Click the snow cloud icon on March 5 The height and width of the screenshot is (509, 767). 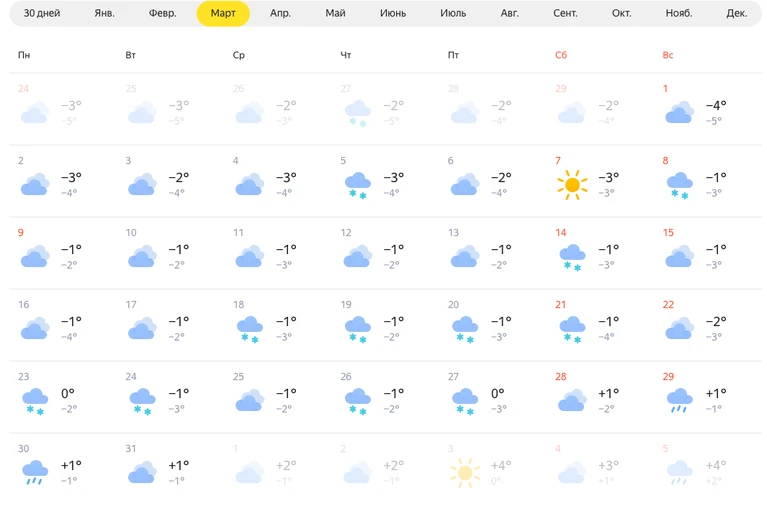358,185
